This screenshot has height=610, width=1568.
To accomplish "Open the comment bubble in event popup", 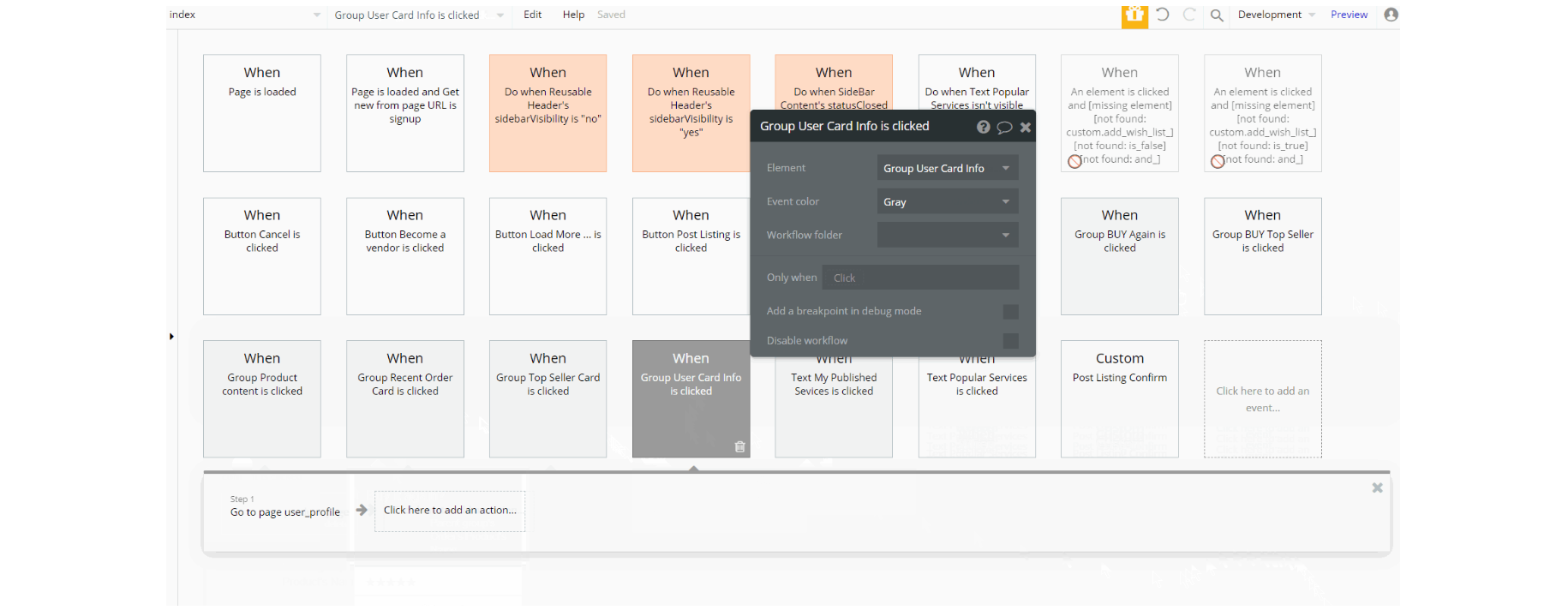I will point(1004,127).
